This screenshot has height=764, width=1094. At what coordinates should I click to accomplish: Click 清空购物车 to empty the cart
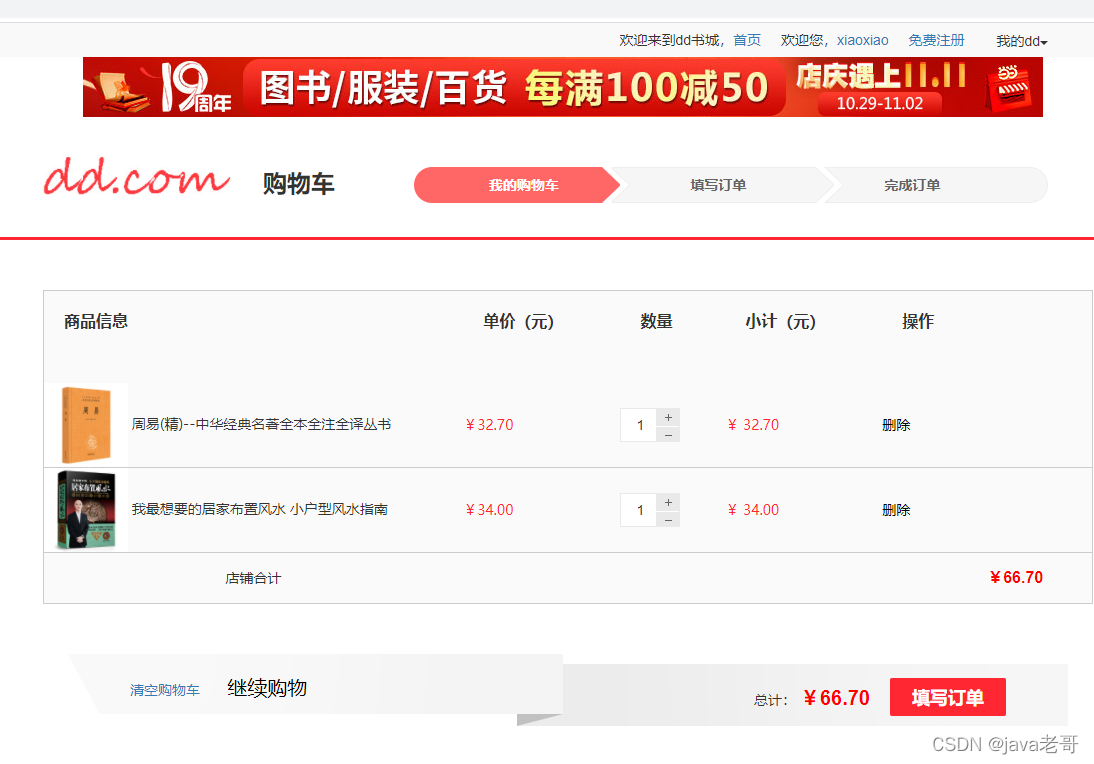tap(166, 689)
